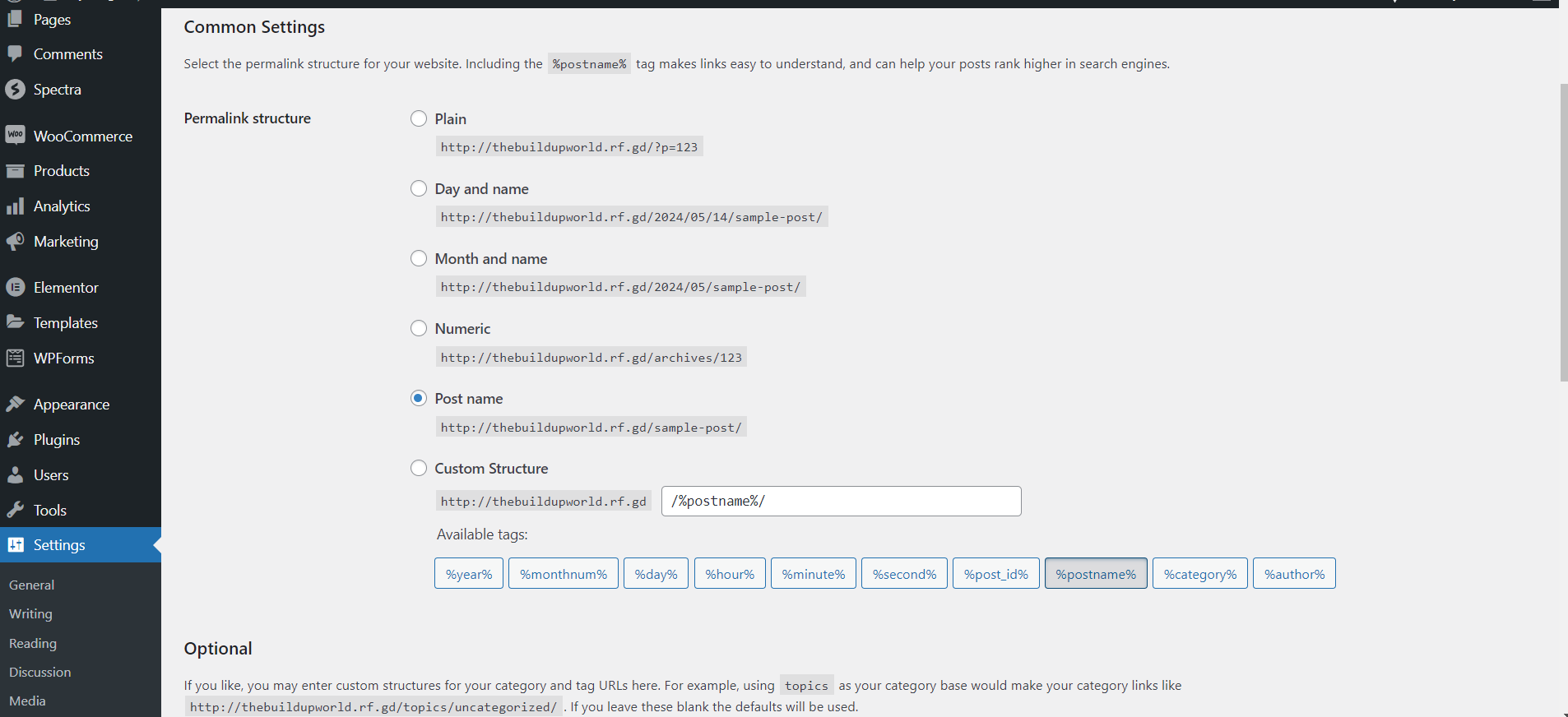Select the Numeric permalink radio button
Screen dimensions: 1568x717
[419, 328]
